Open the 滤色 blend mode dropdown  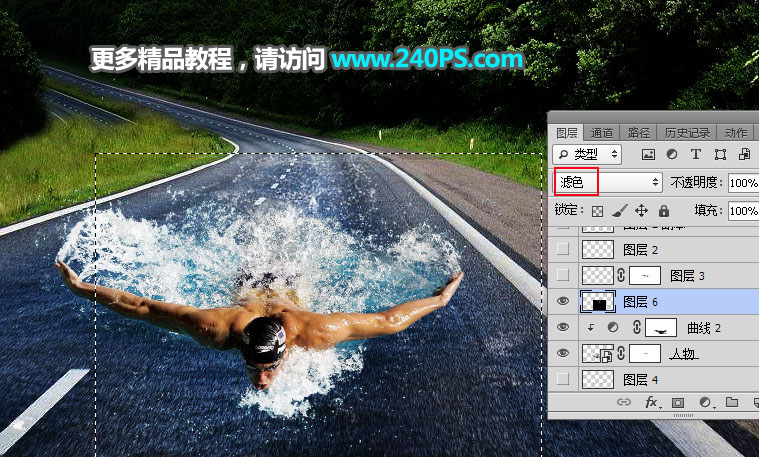click(609, 182)
